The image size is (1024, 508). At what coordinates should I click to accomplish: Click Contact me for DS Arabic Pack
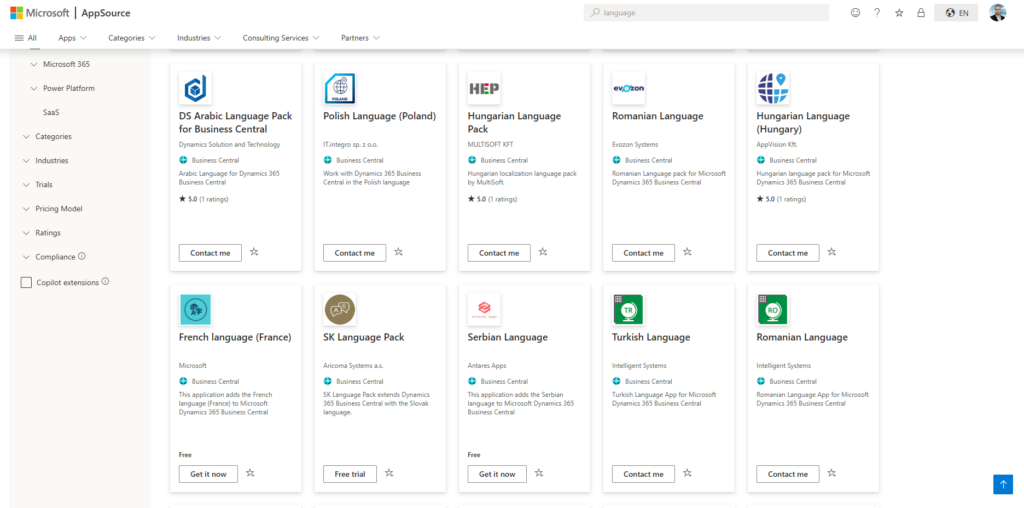coord(210,253)
